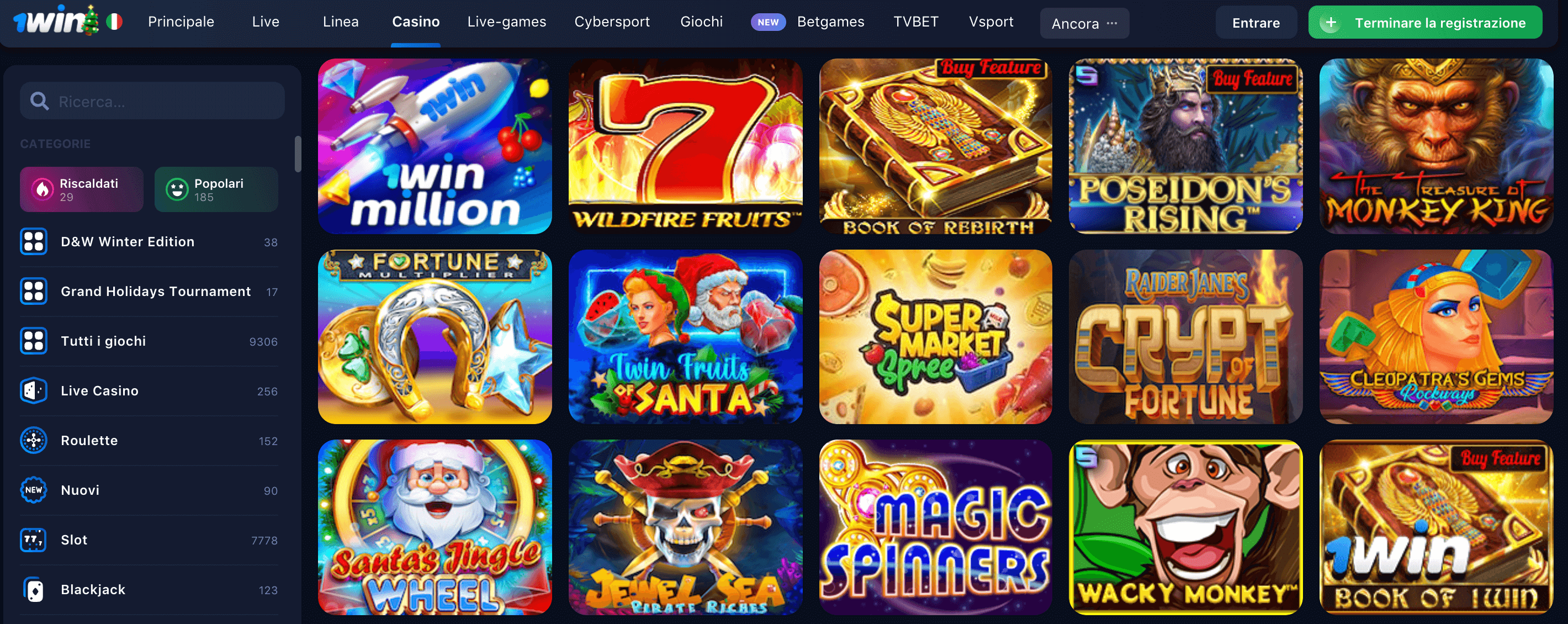Click the categories sidebar scrollbar
The width and height of the screenshot is (1568, 624).
coord(298,154)
